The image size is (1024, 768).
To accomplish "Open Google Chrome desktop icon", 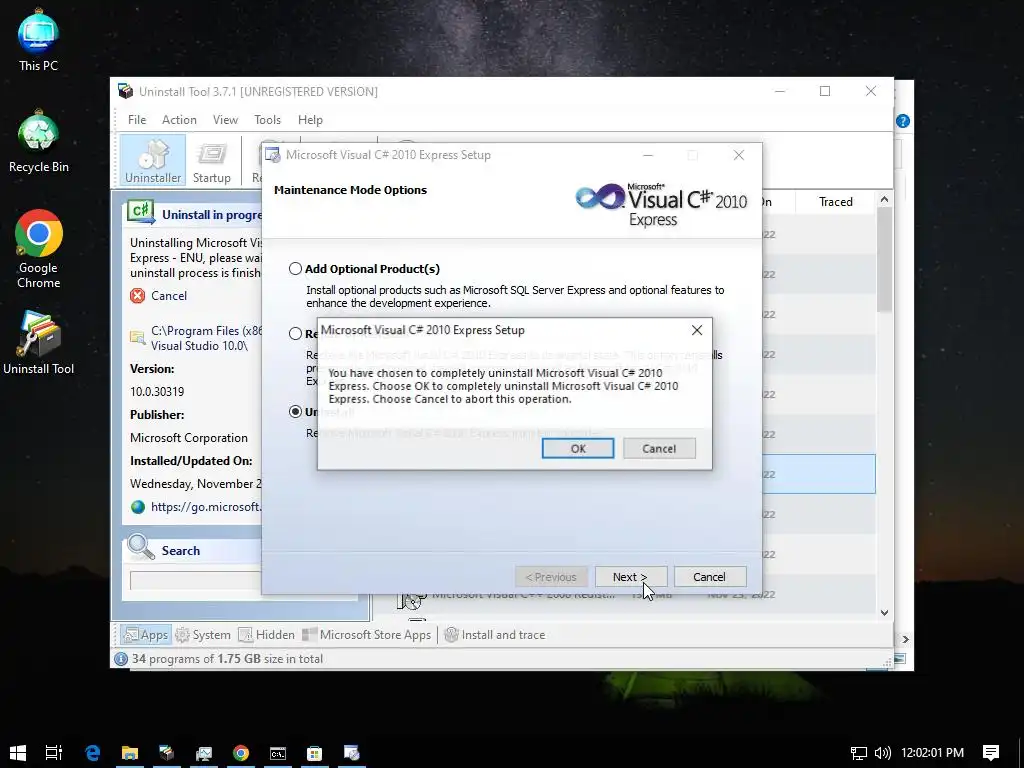I will pos(39,249).
